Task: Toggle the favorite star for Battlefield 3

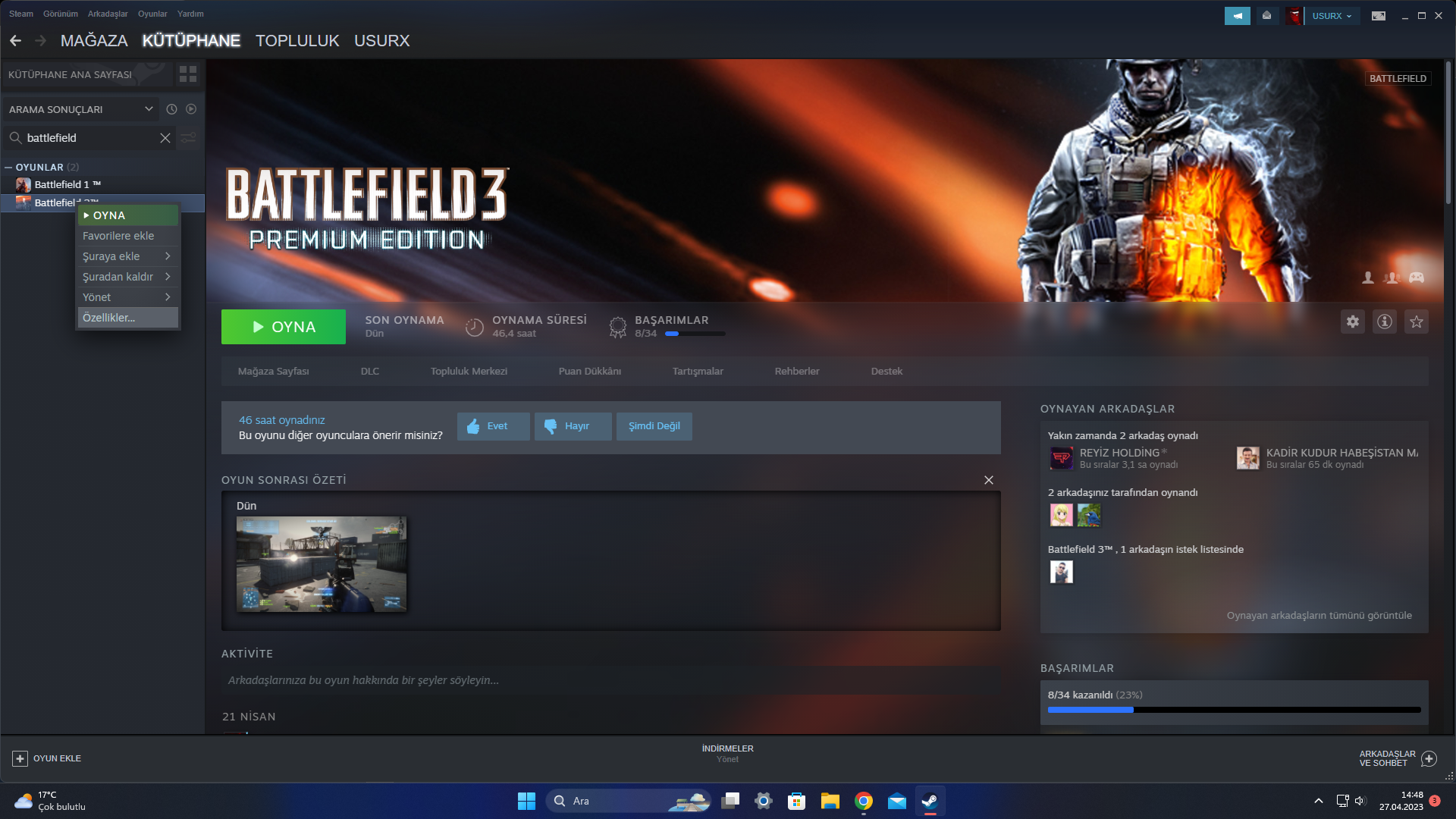Action: (x=1417, y=322)
